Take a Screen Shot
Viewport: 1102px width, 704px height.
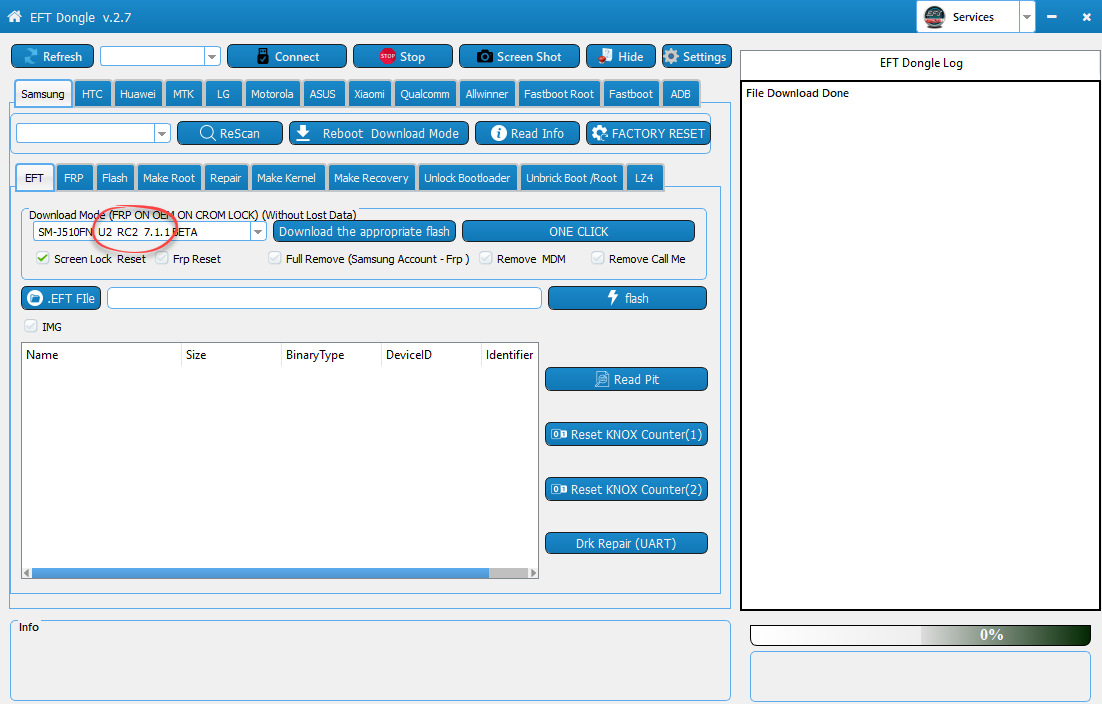tap(519, 56)
